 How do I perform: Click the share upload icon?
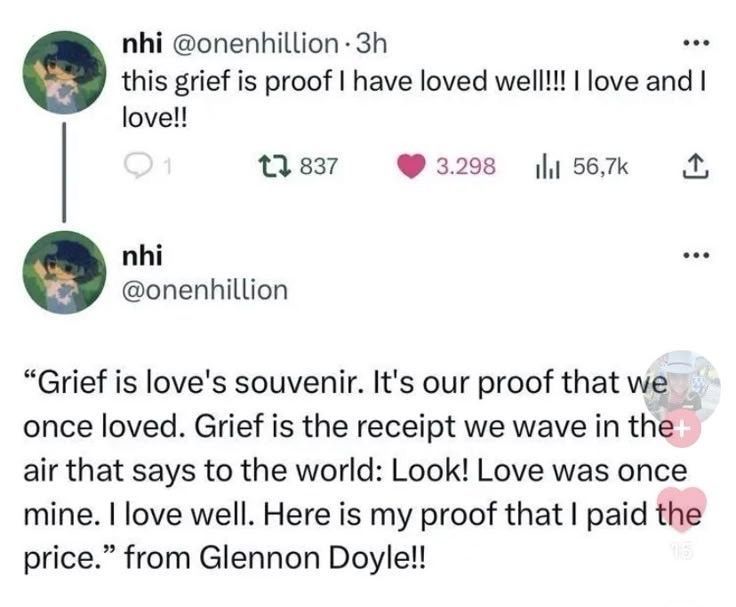691,166
